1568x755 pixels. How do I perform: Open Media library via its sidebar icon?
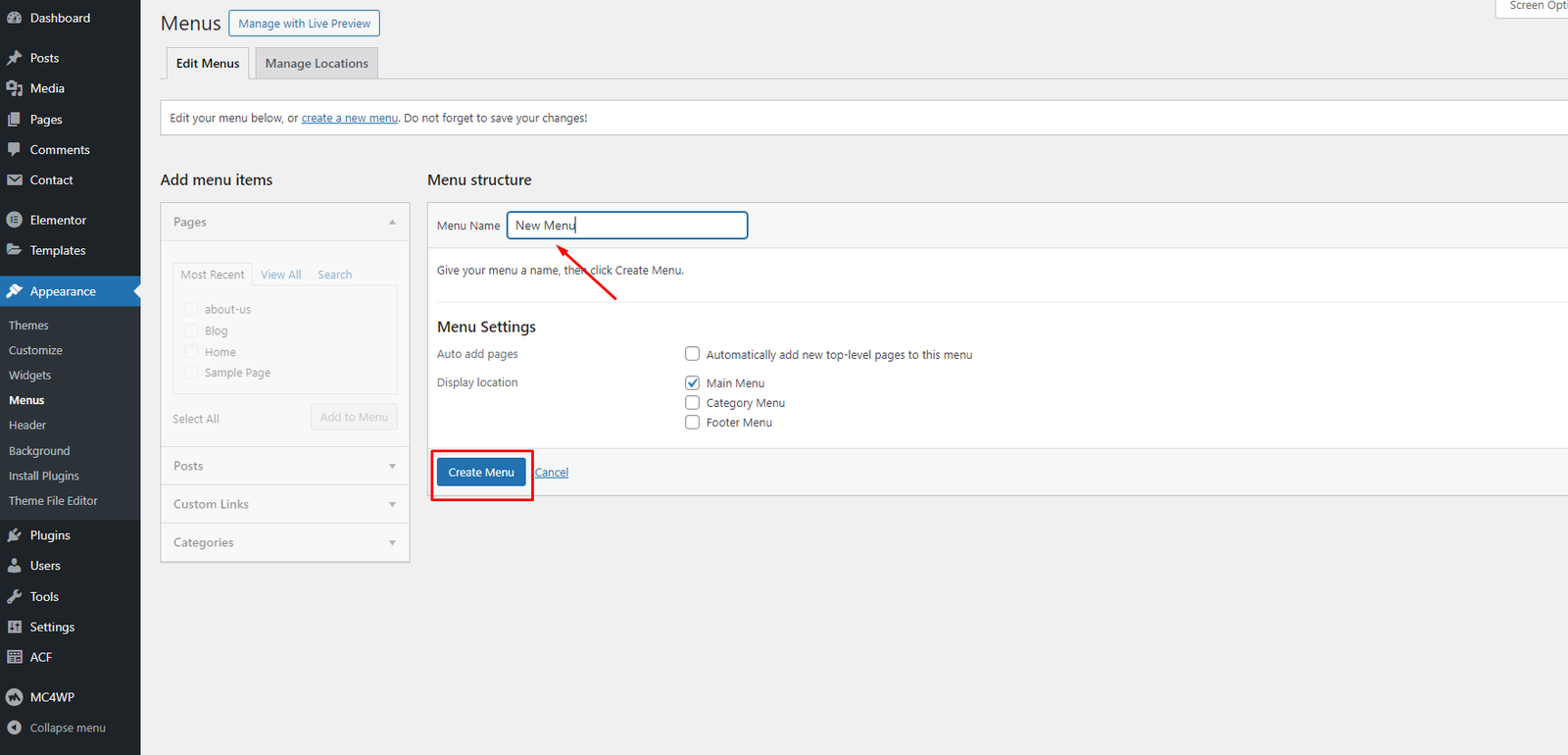pyautogui.click(x=15, y=88)
